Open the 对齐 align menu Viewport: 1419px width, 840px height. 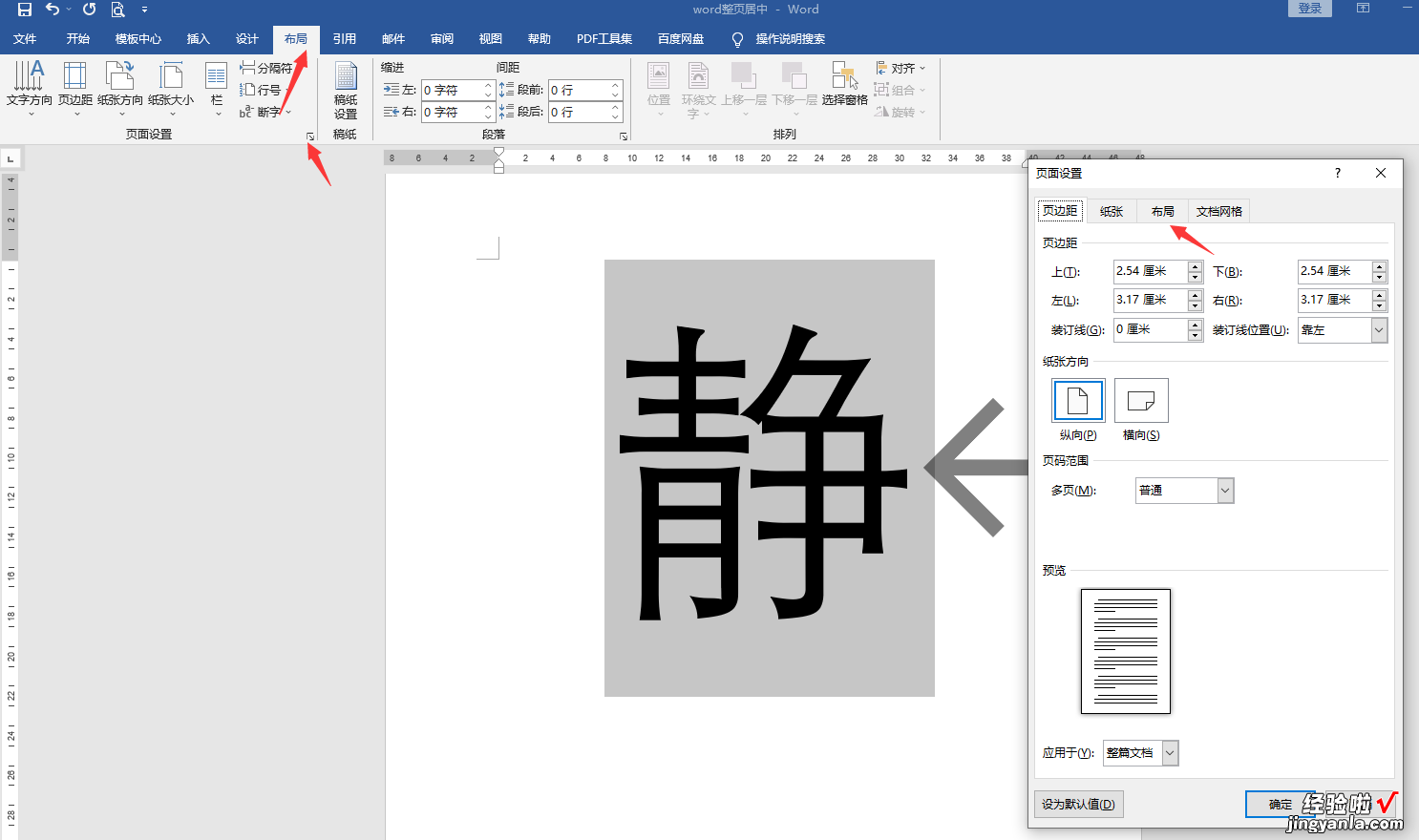(x=900, y=68)
